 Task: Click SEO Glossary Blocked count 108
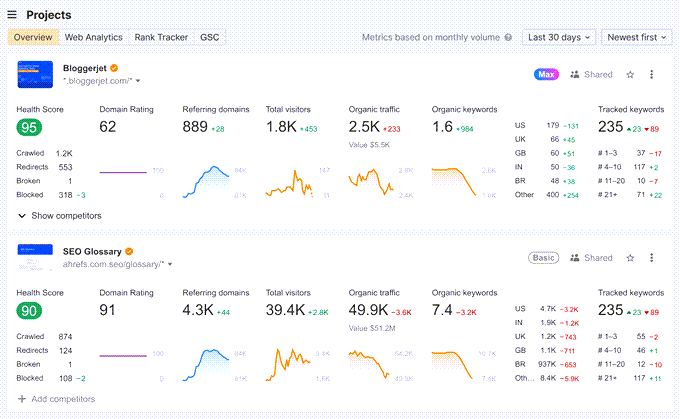point(65,378)
